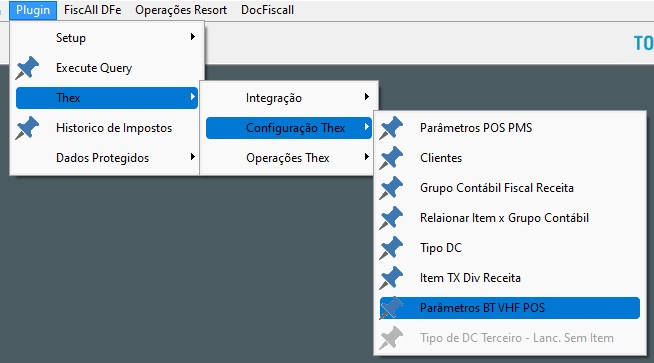
Task: Expand the Setup submenu arrow
Action: (x=192, y=37)
